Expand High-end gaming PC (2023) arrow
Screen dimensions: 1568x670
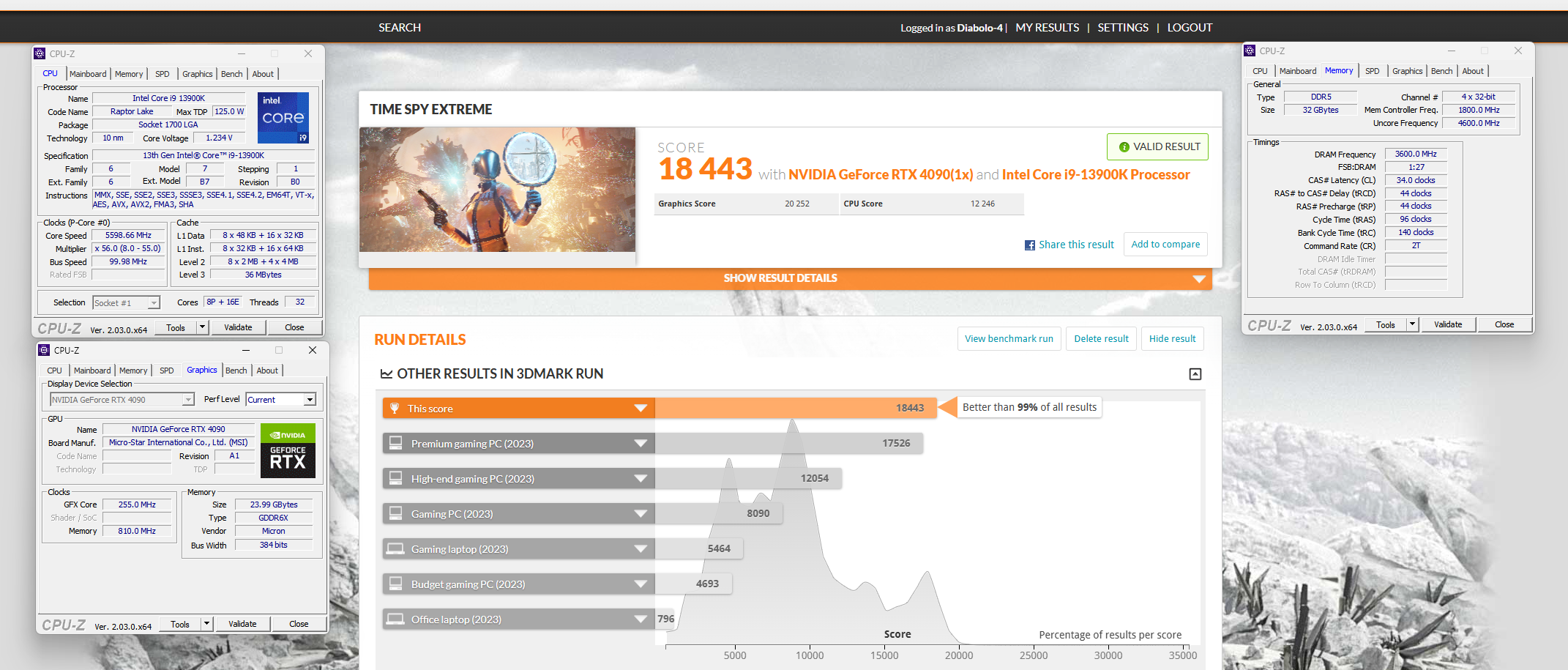tap(641, 478)
